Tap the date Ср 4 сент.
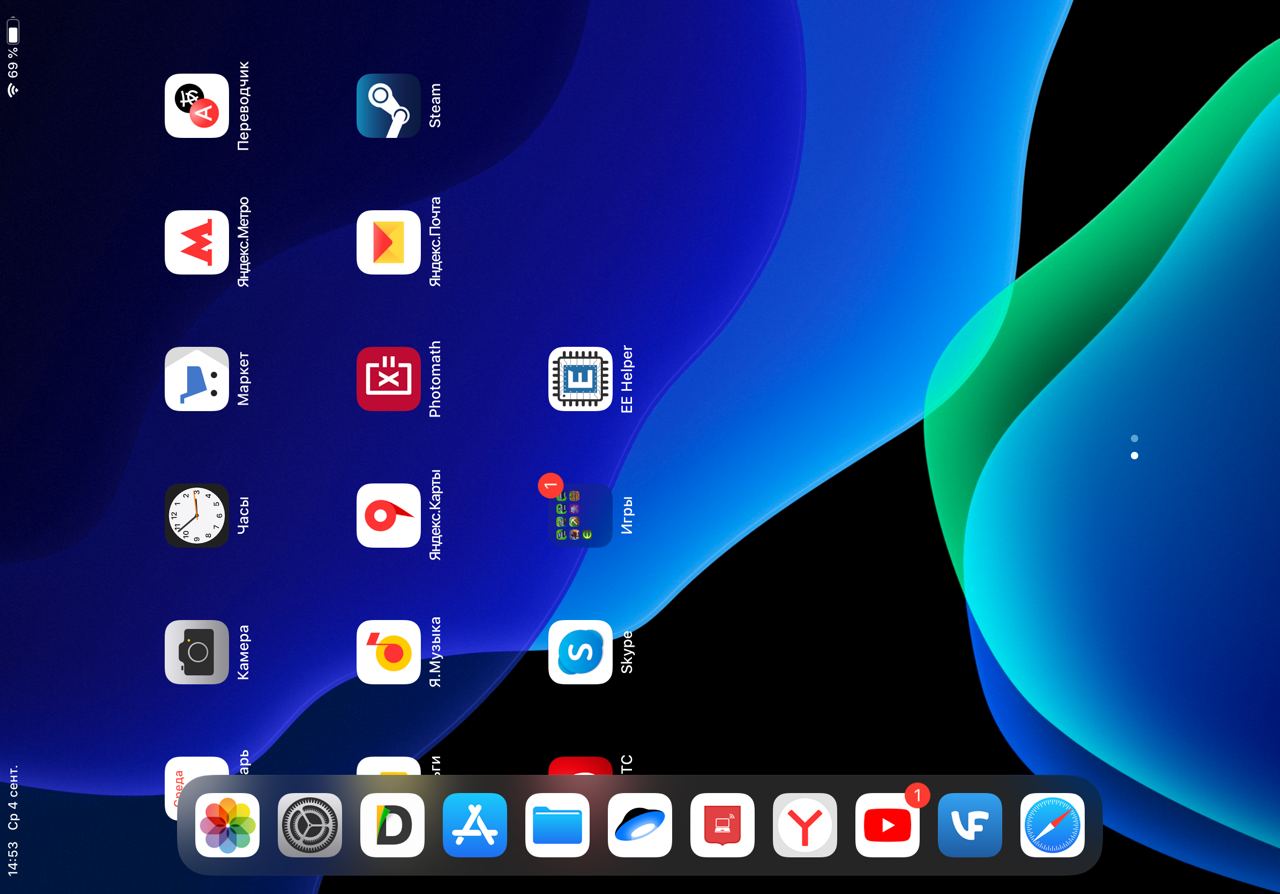This screenshot has width=1280, height=894. (13, 798)
